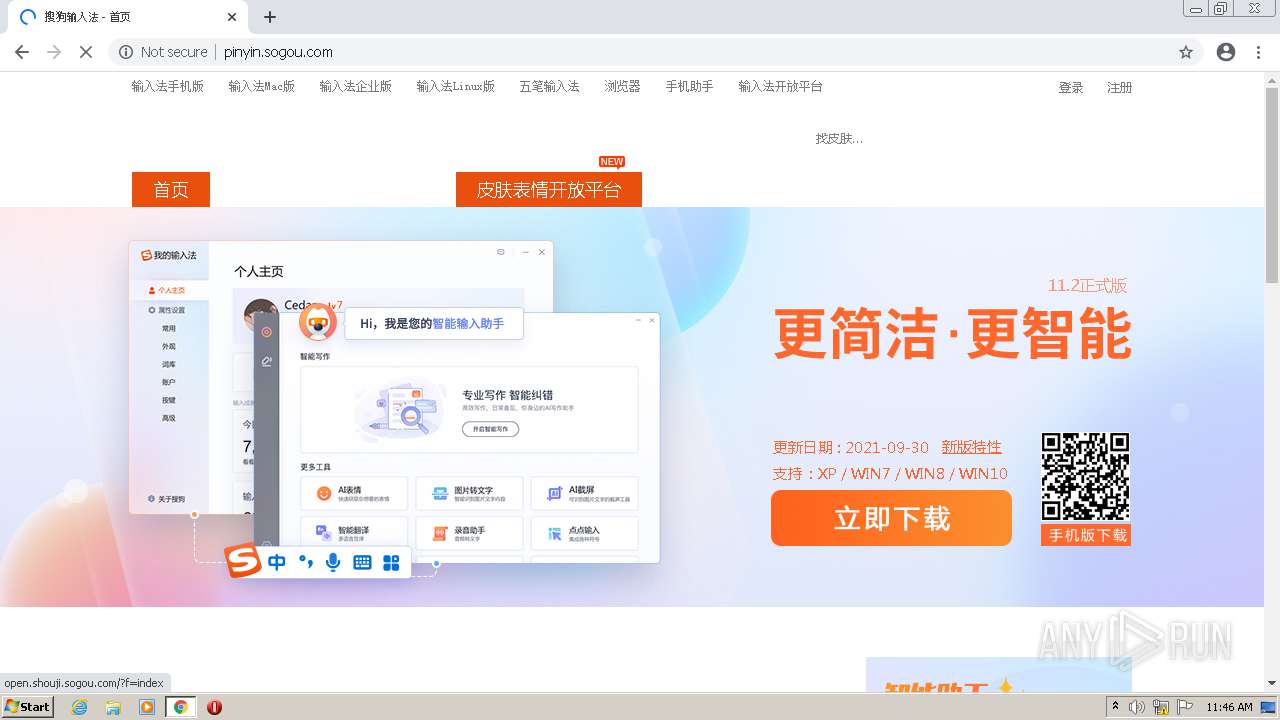Viewport: 1280px width, 720px height.
Task: Click the Chrome taskbar button
Action: tap(181, 707)
